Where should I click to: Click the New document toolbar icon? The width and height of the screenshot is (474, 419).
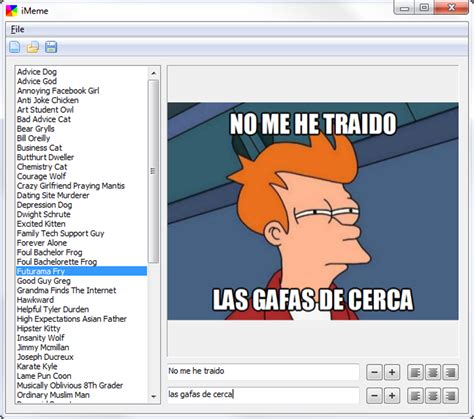[x=14, y=47]
